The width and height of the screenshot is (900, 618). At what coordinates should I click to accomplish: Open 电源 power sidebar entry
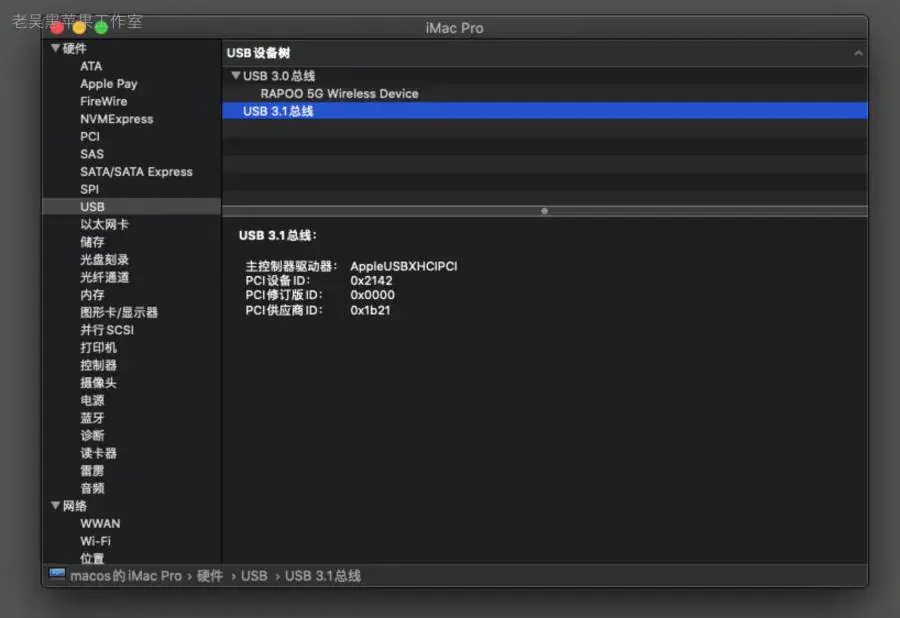tap(92, 401)
